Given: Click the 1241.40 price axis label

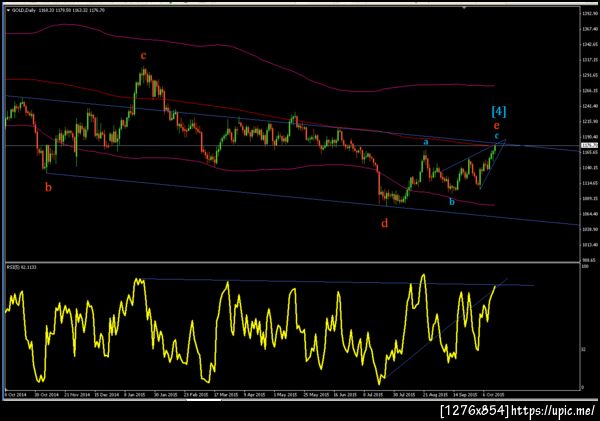Looking at the screenshot, I should pos(590,106).
